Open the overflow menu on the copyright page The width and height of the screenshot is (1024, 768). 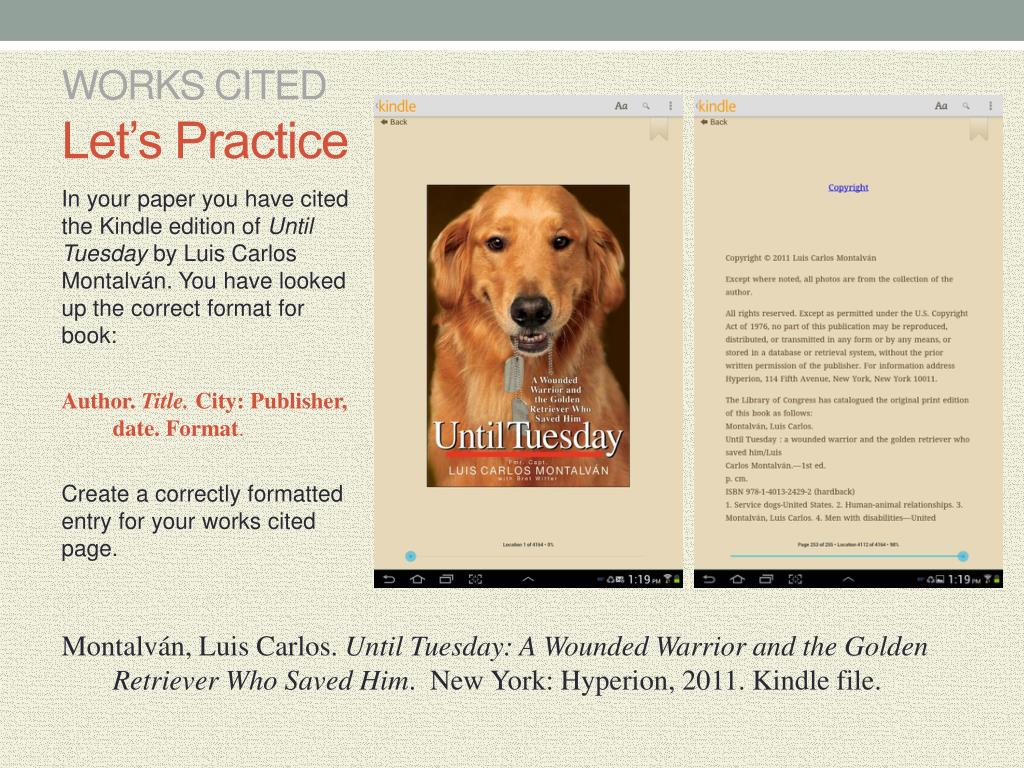click(990, 106)
